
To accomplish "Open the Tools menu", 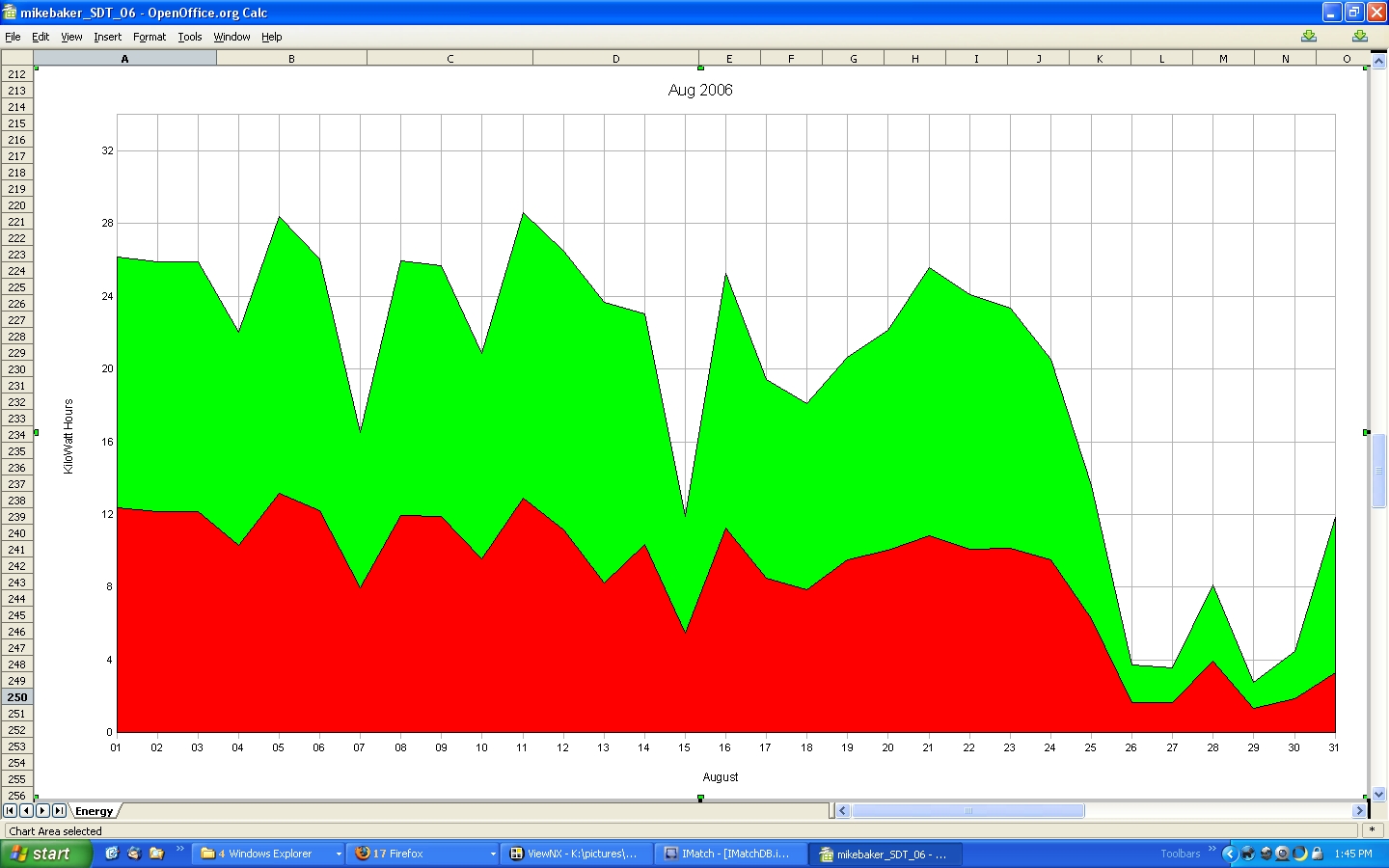I will (190, 37).
